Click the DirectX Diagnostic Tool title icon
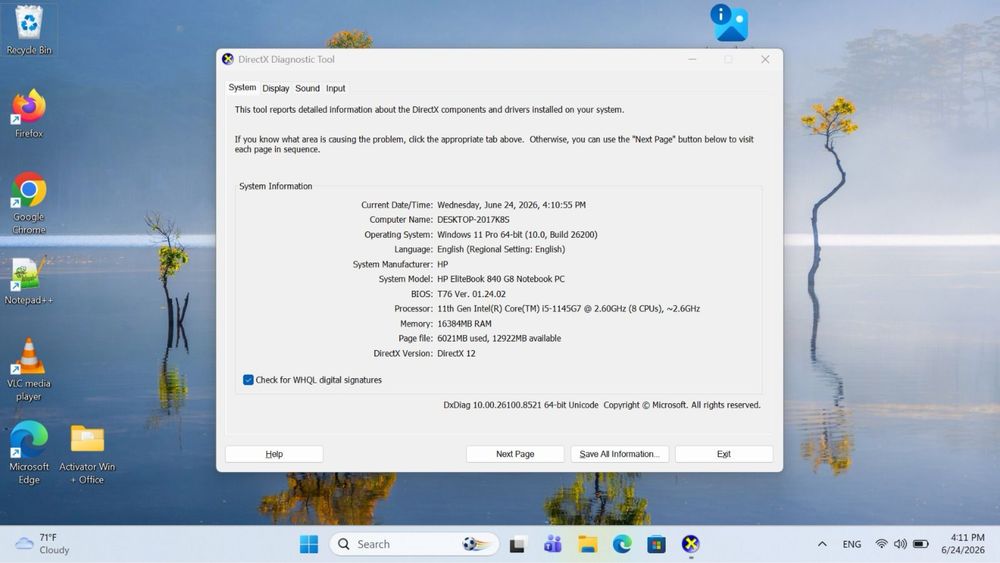Screen dimensions: 1000x563 pos(228,59)
